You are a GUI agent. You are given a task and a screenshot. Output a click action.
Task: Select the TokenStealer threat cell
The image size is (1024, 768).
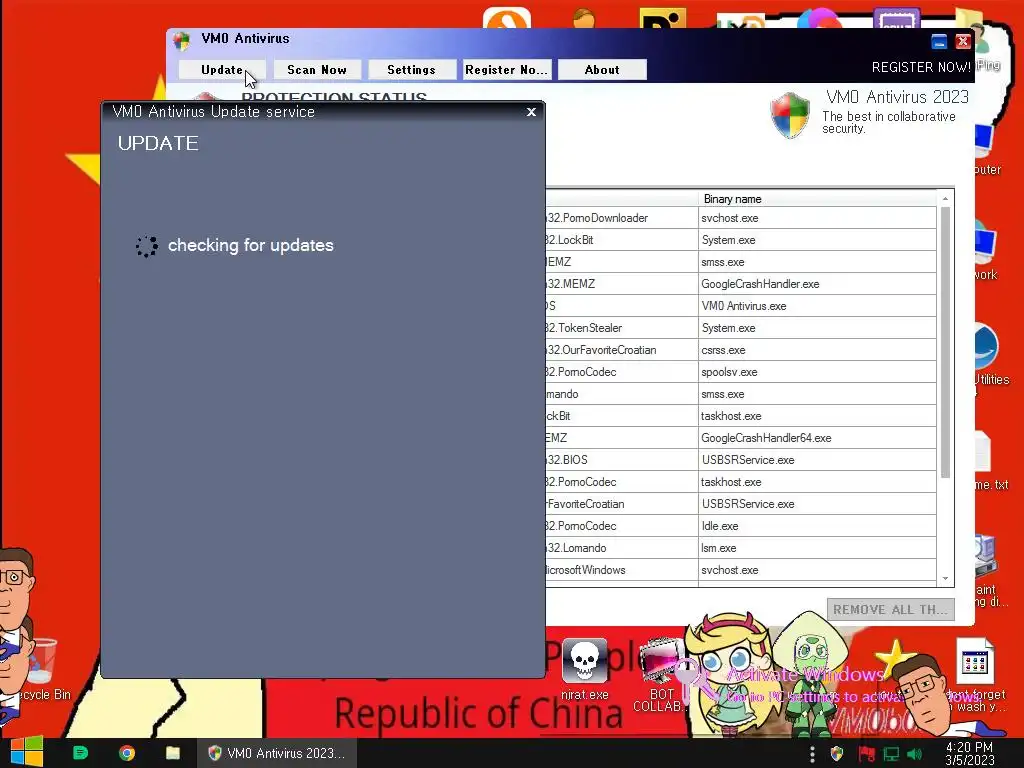[x=622, y=328]
